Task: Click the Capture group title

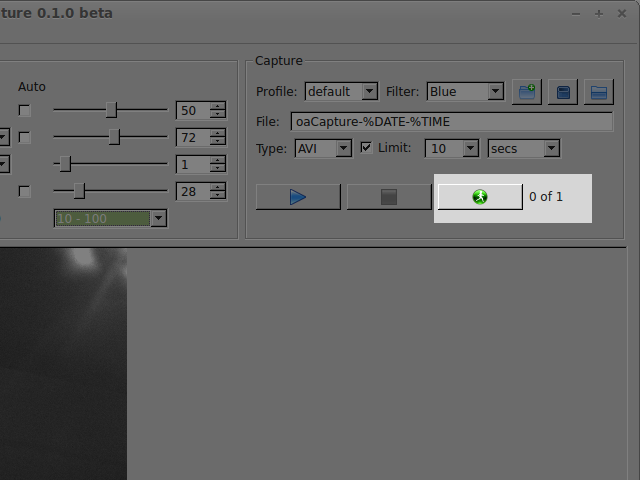Action: [279, 61]
